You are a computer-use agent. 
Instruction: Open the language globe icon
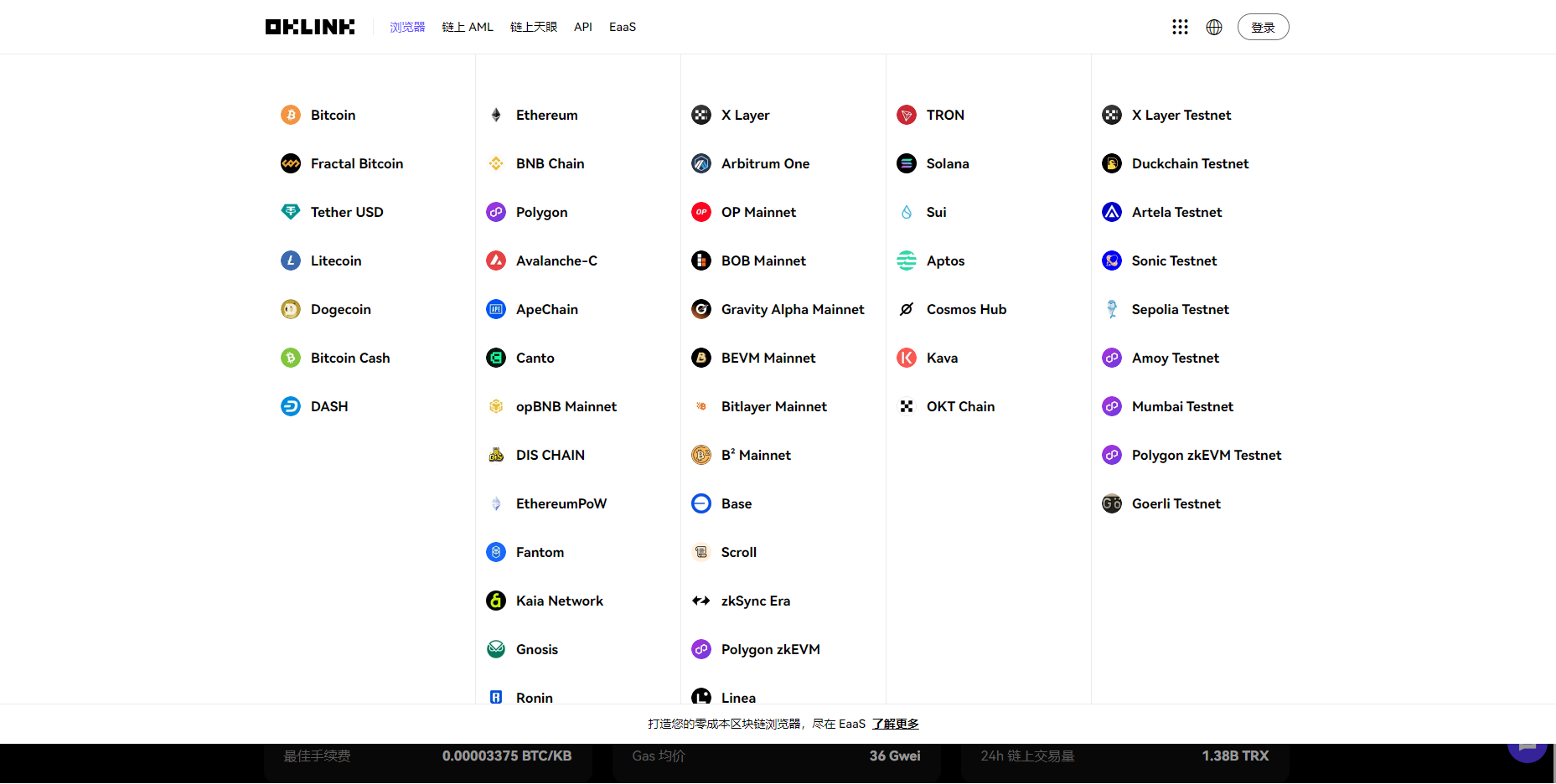[x=1214, y=27]
